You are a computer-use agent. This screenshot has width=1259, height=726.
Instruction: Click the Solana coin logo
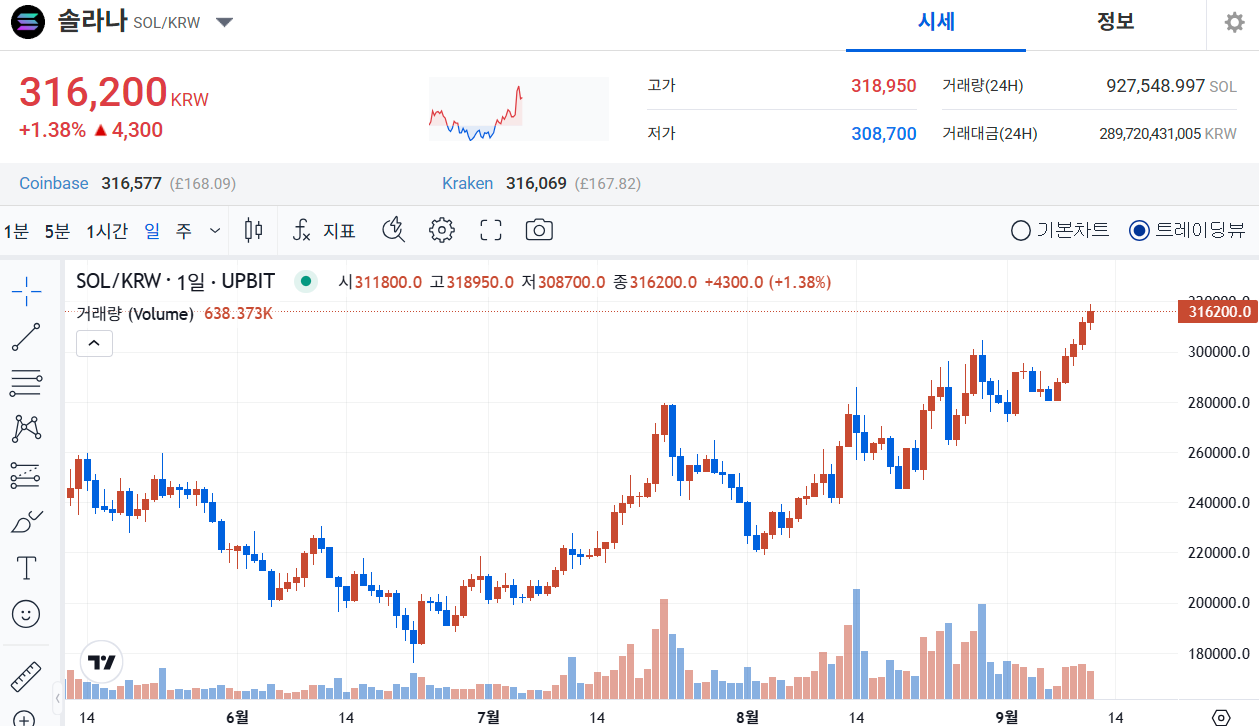click(x=27, y=22)
